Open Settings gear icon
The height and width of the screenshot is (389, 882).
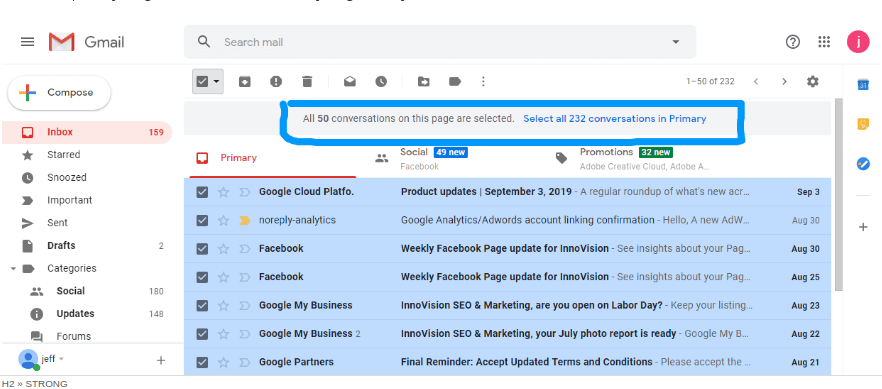(813, 82)
